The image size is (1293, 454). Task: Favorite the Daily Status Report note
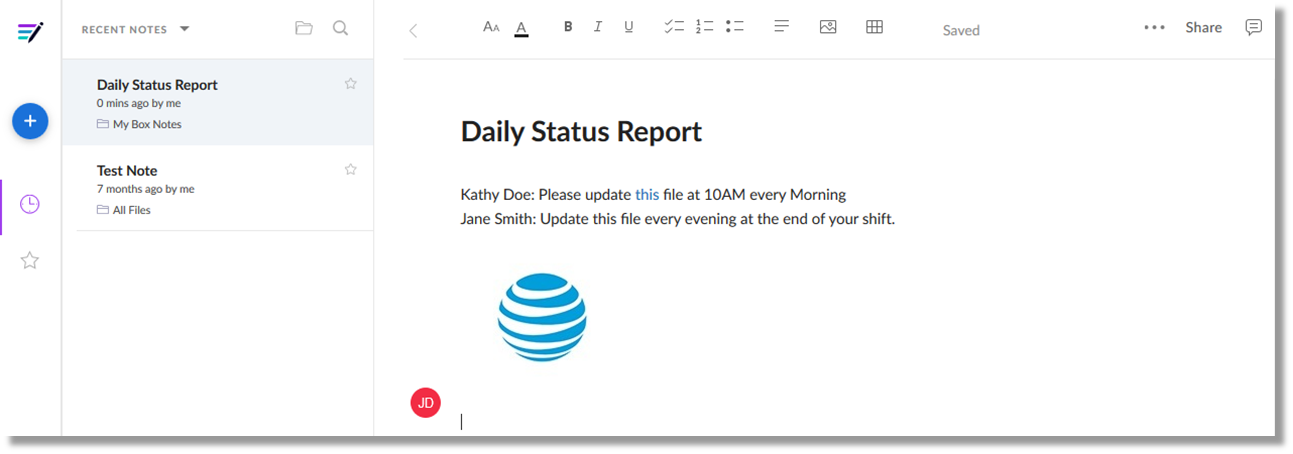coord(350,84)
